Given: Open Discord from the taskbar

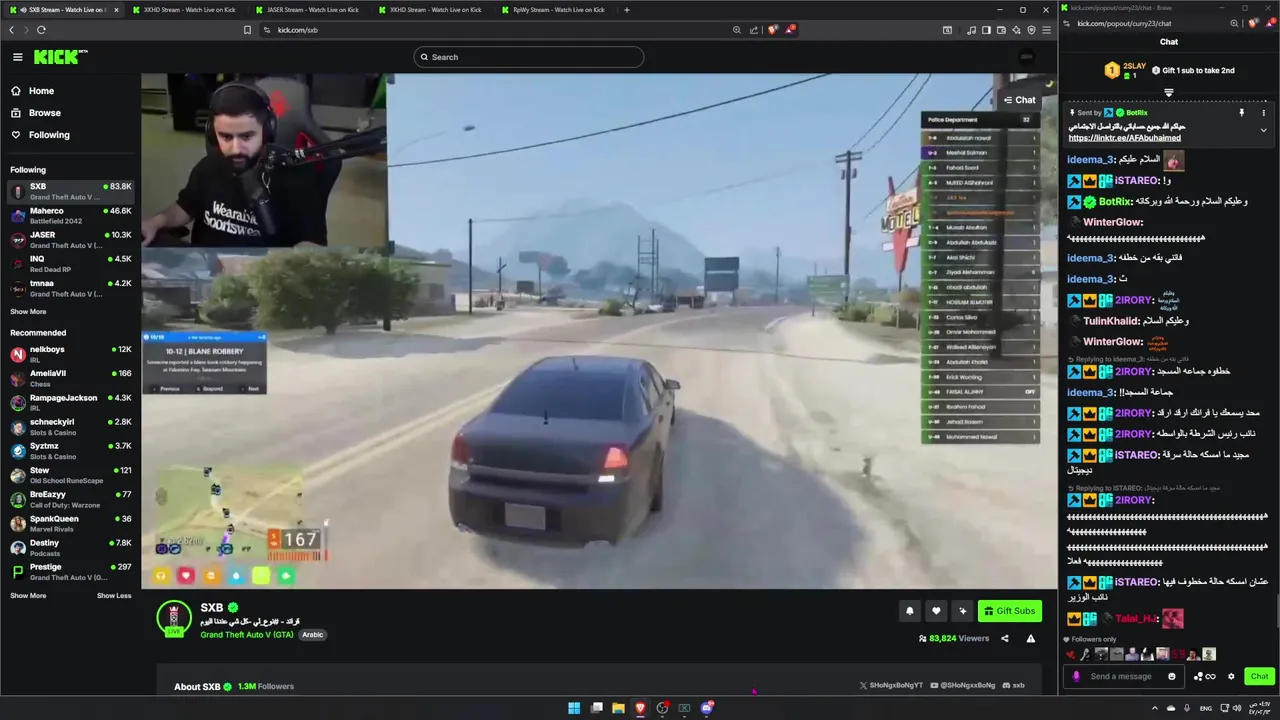Looking at the screenshot, I should click(707, 708).
